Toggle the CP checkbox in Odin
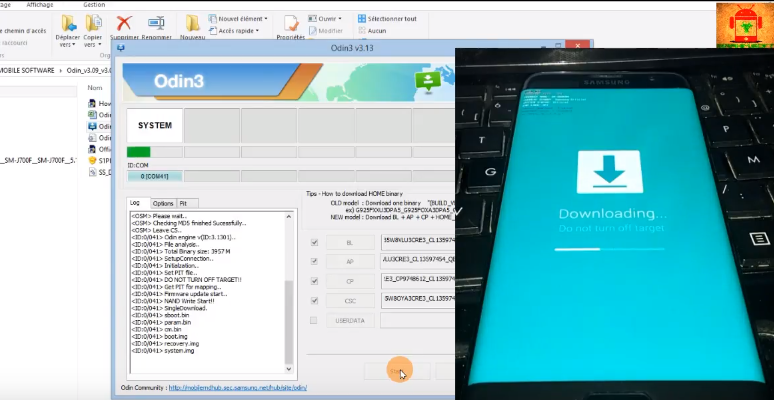The width and height of the screenshot is (774, 400). 314,281
